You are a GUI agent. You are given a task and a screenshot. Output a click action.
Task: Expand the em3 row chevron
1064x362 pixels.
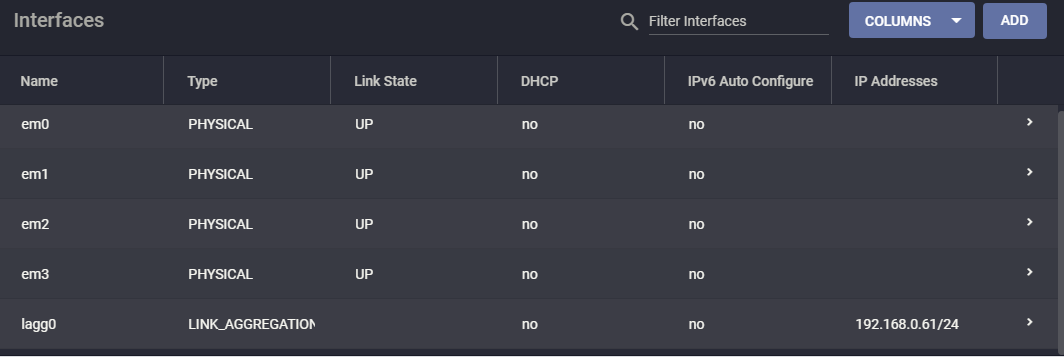tap(1029, 272)
